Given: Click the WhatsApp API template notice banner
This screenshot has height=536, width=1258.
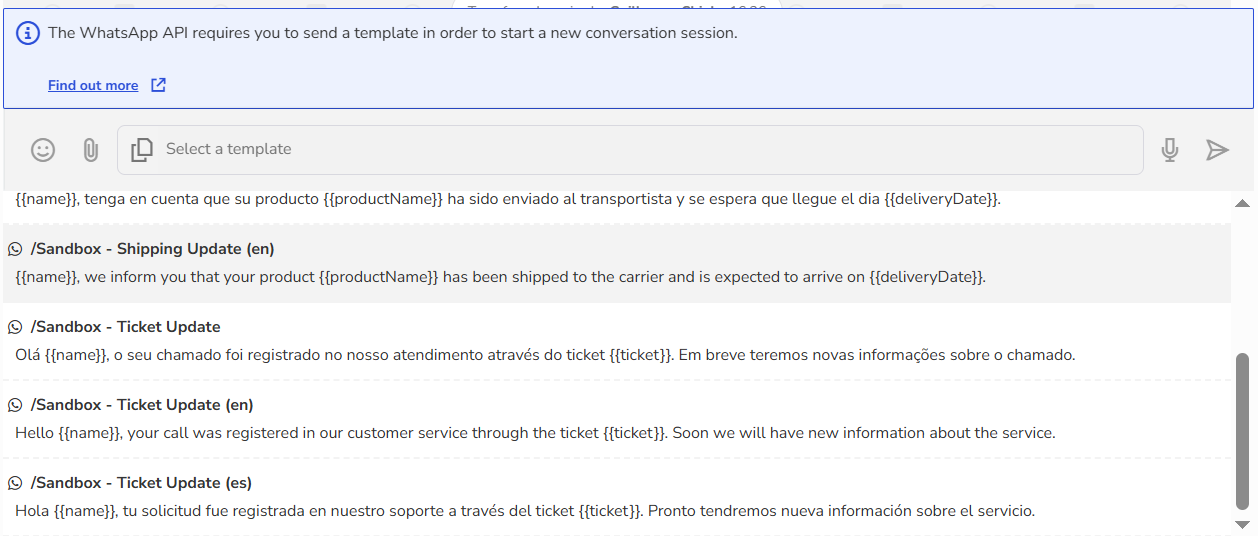Looking at the screenshot, I should [x=628, y=58].
